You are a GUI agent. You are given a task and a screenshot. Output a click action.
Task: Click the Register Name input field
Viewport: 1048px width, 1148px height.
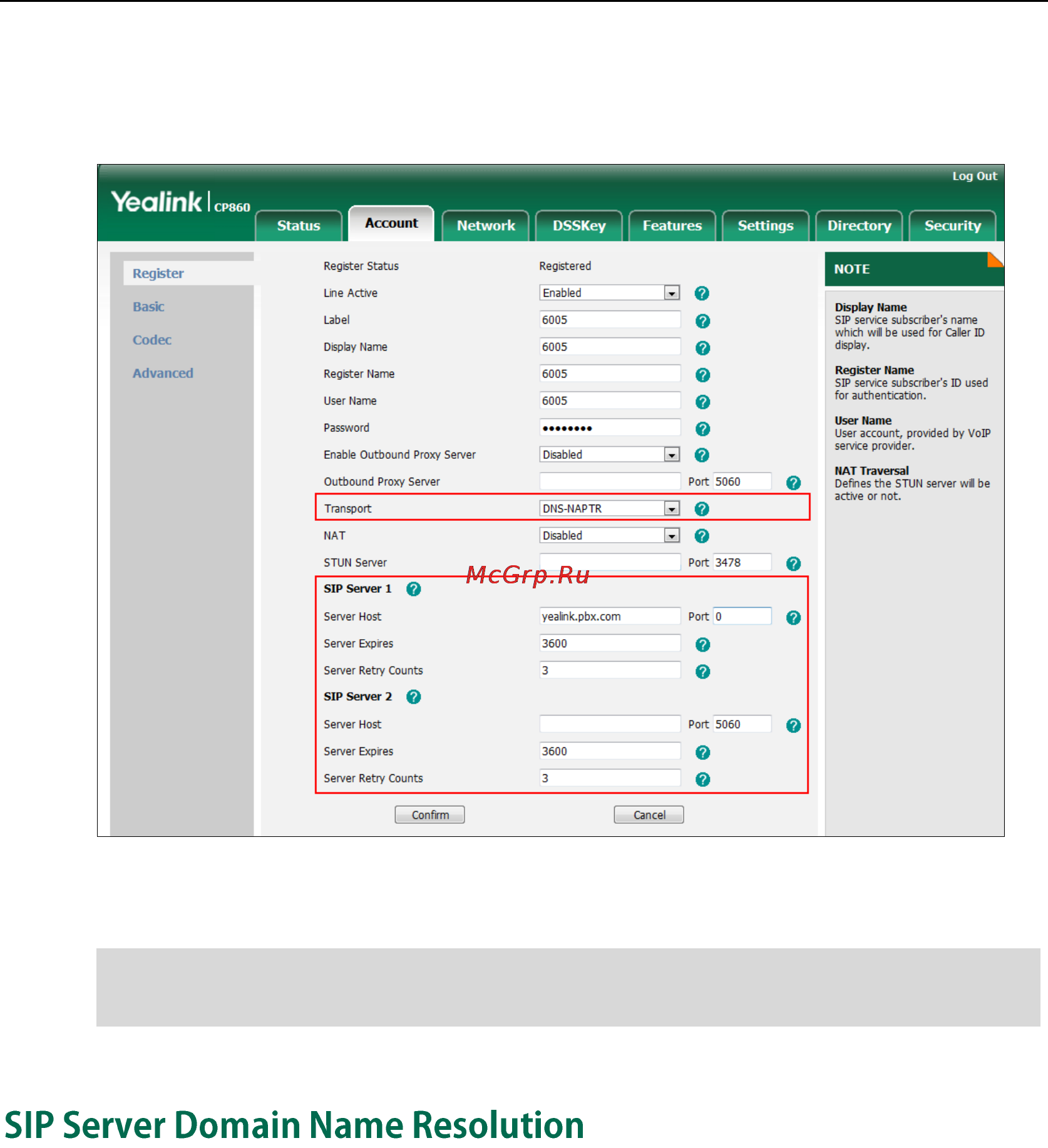(610, 374)
